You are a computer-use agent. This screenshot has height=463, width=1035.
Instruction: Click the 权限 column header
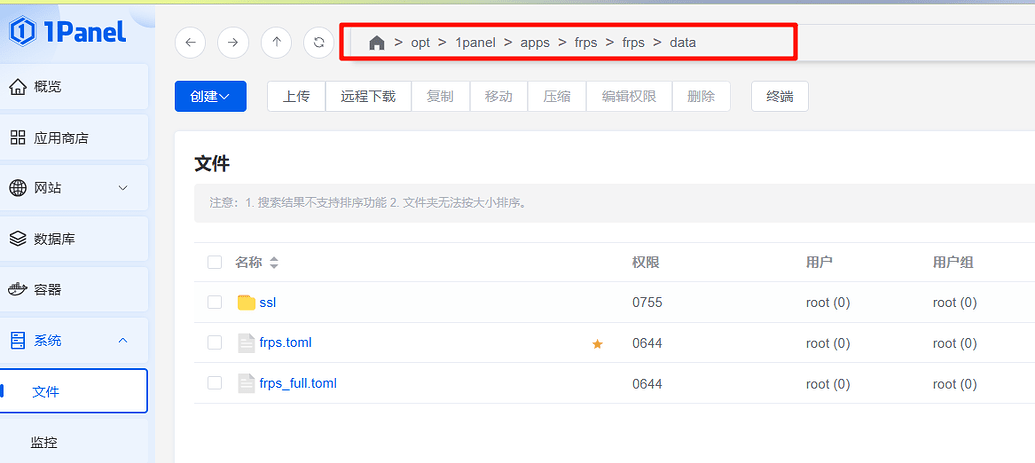pos(646,262)
